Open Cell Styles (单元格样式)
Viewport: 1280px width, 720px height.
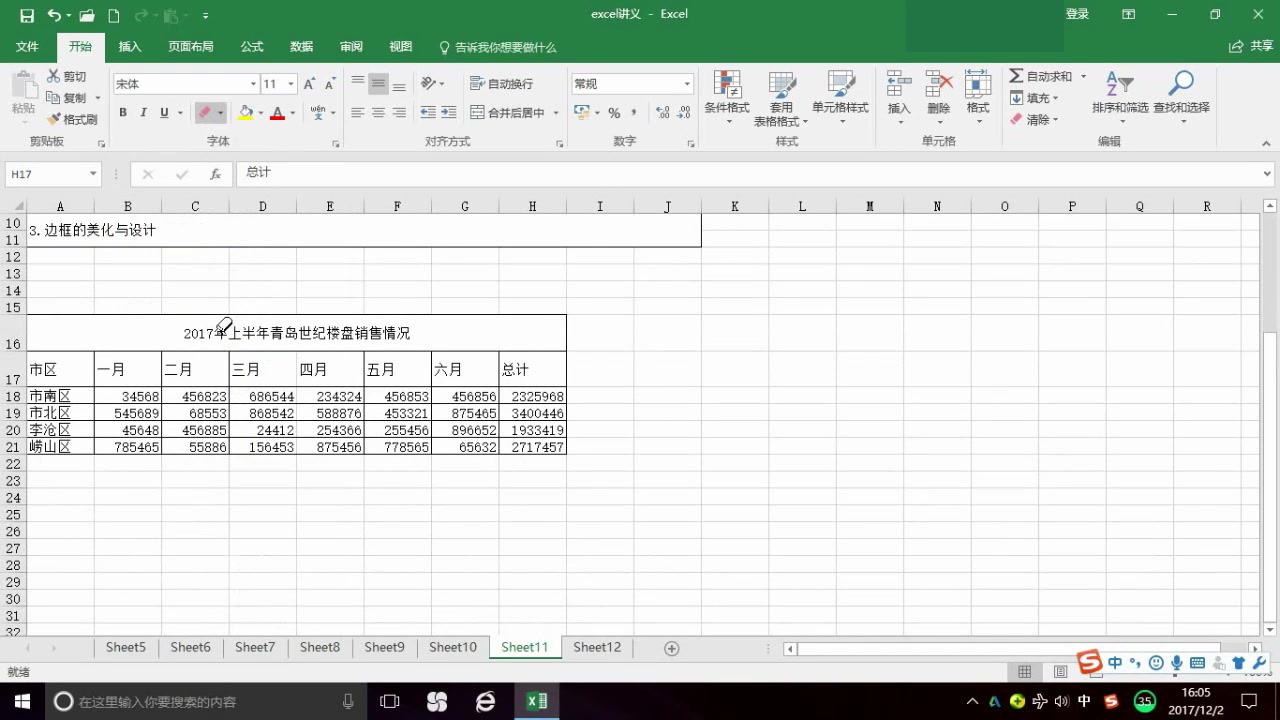click(840, 97)
